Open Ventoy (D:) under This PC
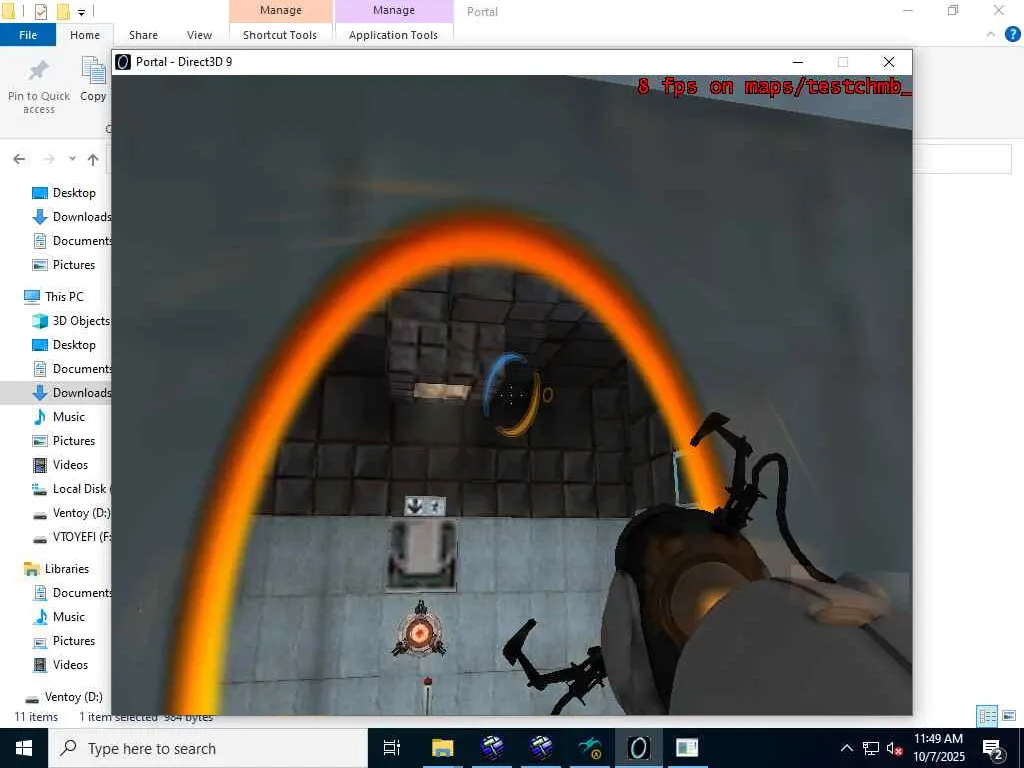The height and width of the screenshot is (768, 1024). pyautogui.click(x=72, y=513)
